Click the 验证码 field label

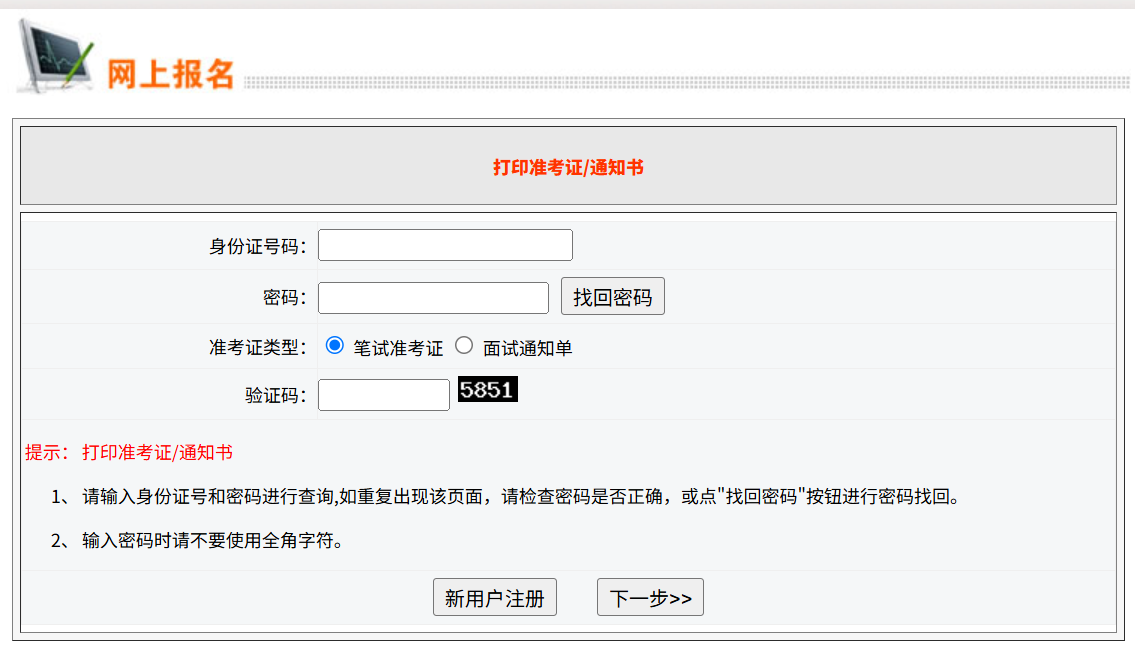click(x=276, y=396)
